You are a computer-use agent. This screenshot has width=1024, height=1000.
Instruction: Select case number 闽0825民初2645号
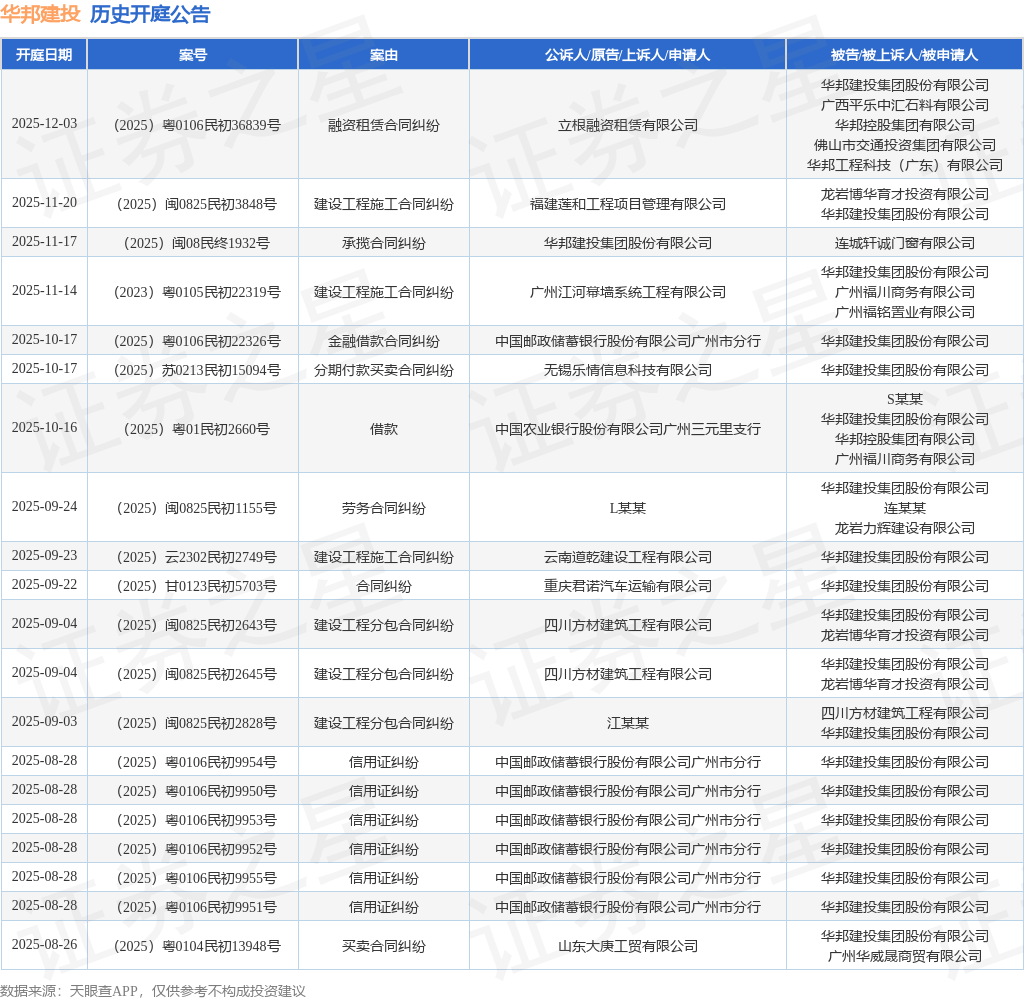click(x=197, y=674)
